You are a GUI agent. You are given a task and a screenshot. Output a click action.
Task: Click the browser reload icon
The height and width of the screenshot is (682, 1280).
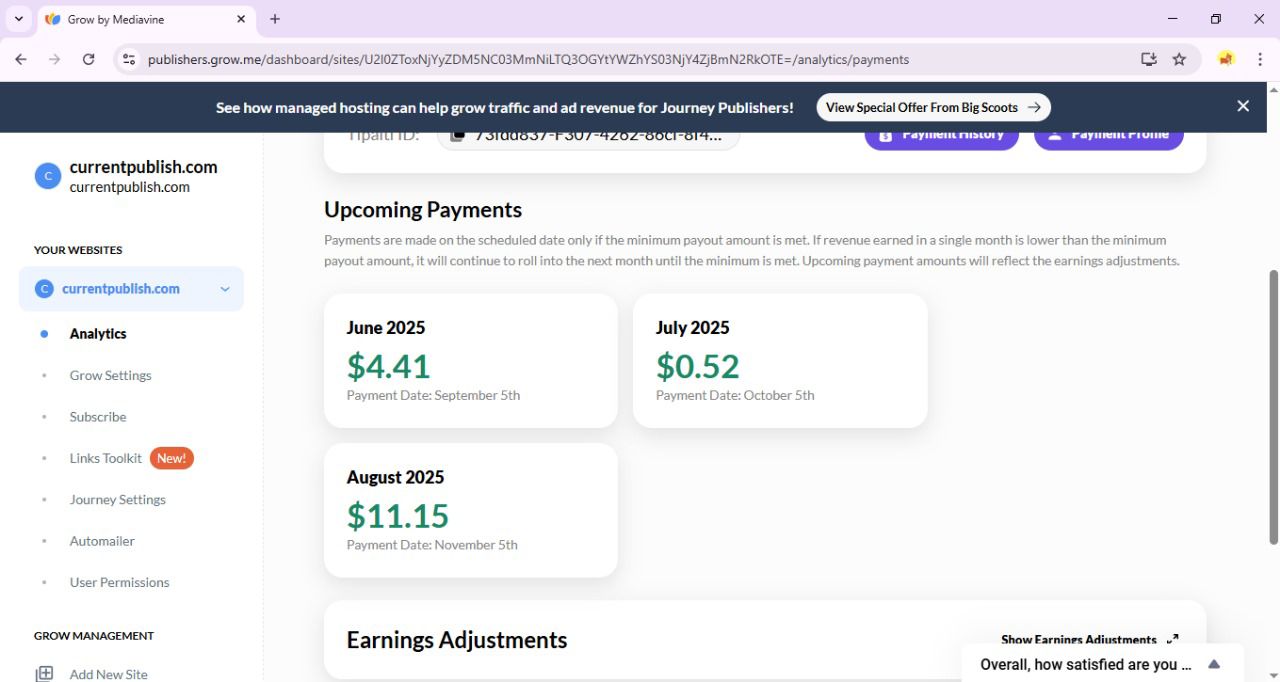(x=88, y=59)
